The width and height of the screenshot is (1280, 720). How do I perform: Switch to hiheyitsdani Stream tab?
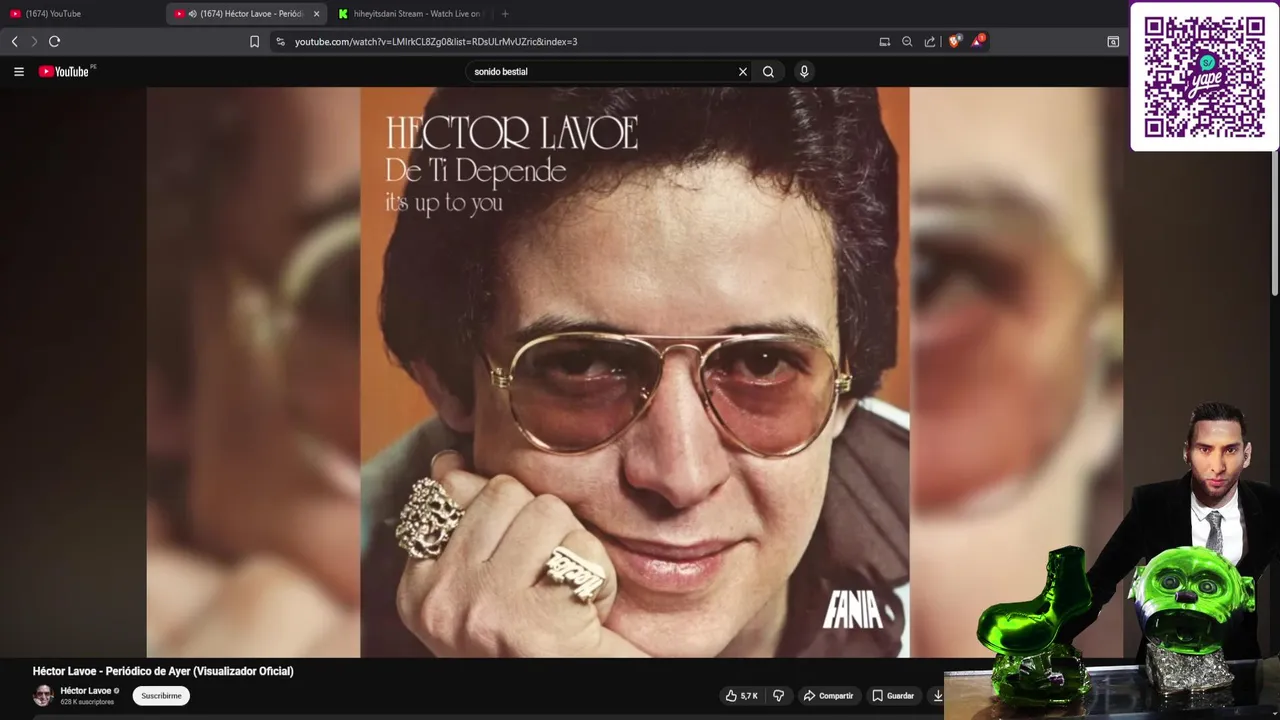click(410, 14)
